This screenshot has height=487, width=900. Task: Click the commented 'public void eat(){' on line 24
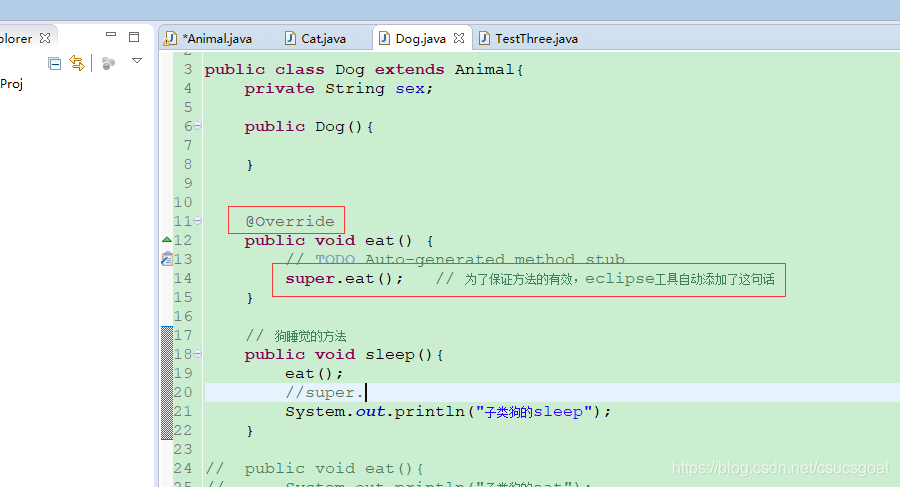coord(334,469)
